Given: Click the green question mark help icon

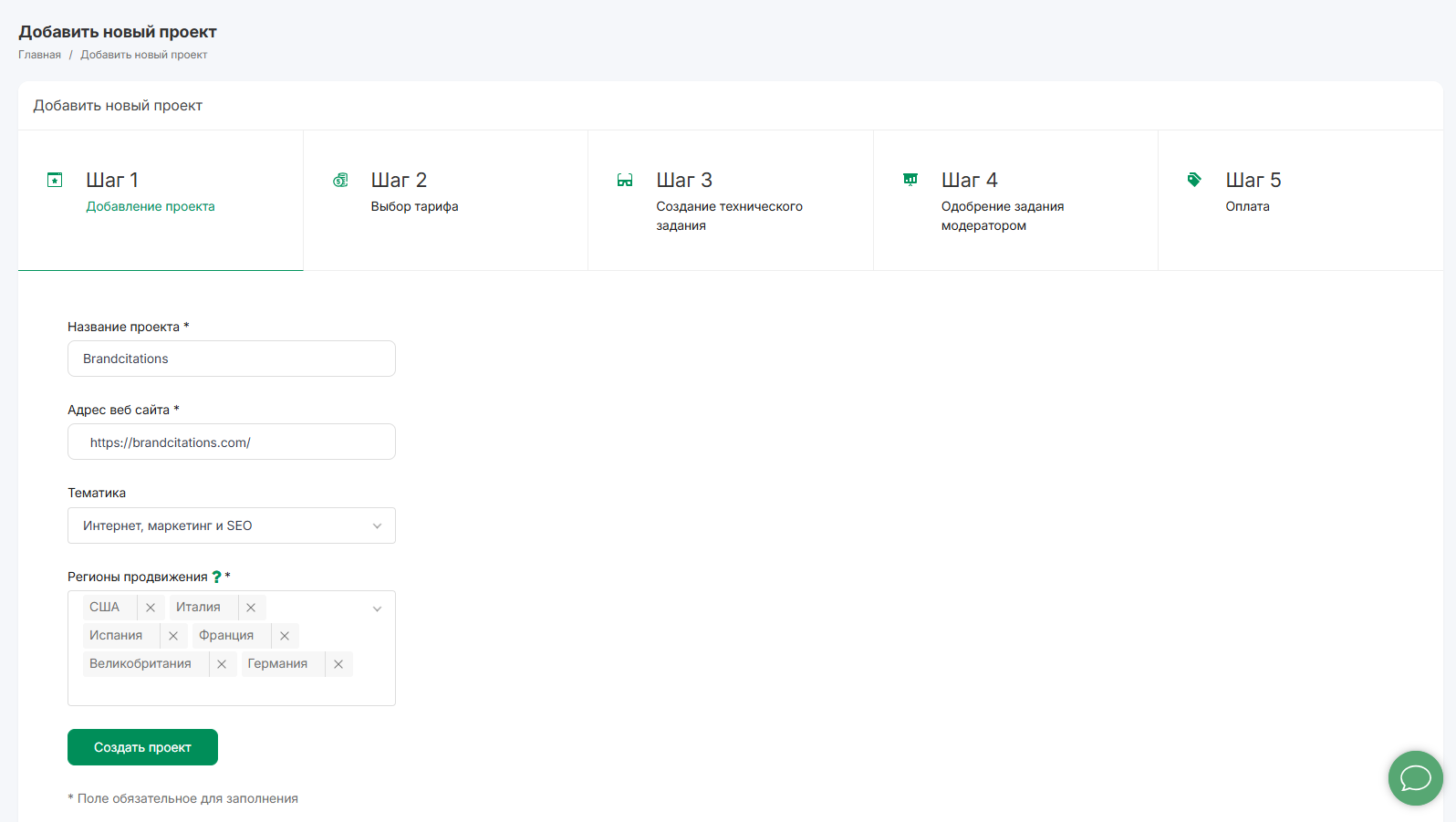Looking at the screenshot, I should (x=216, y=577).
